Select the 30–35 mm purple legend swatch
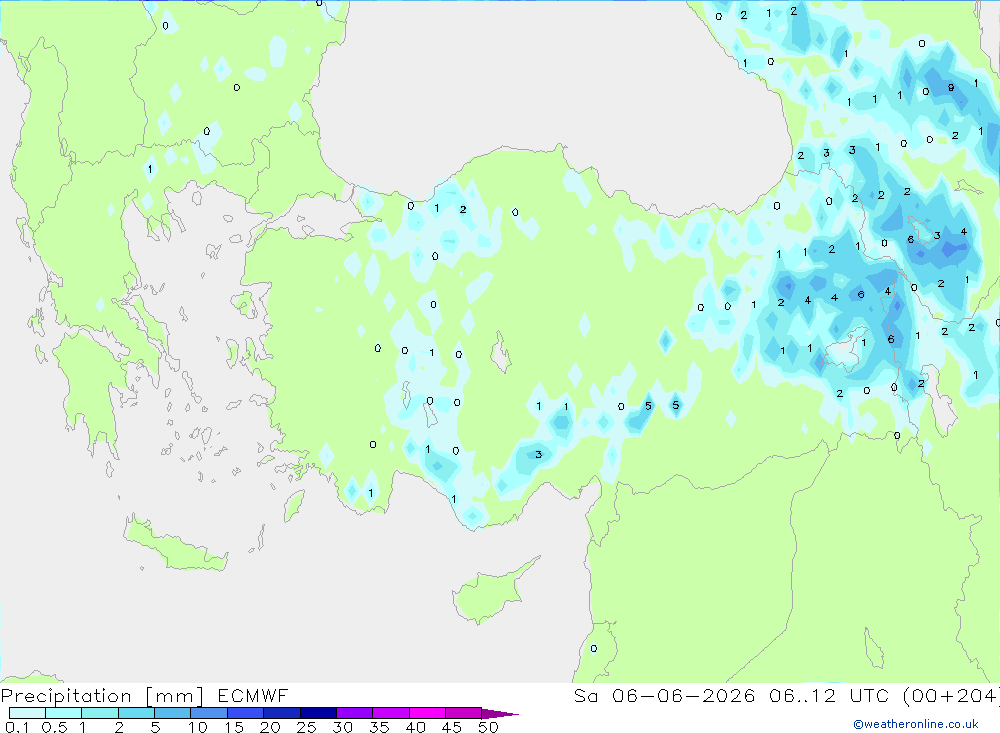This screenshot has width=1000, height=733. pyautogui.click(x=355, y=713)
